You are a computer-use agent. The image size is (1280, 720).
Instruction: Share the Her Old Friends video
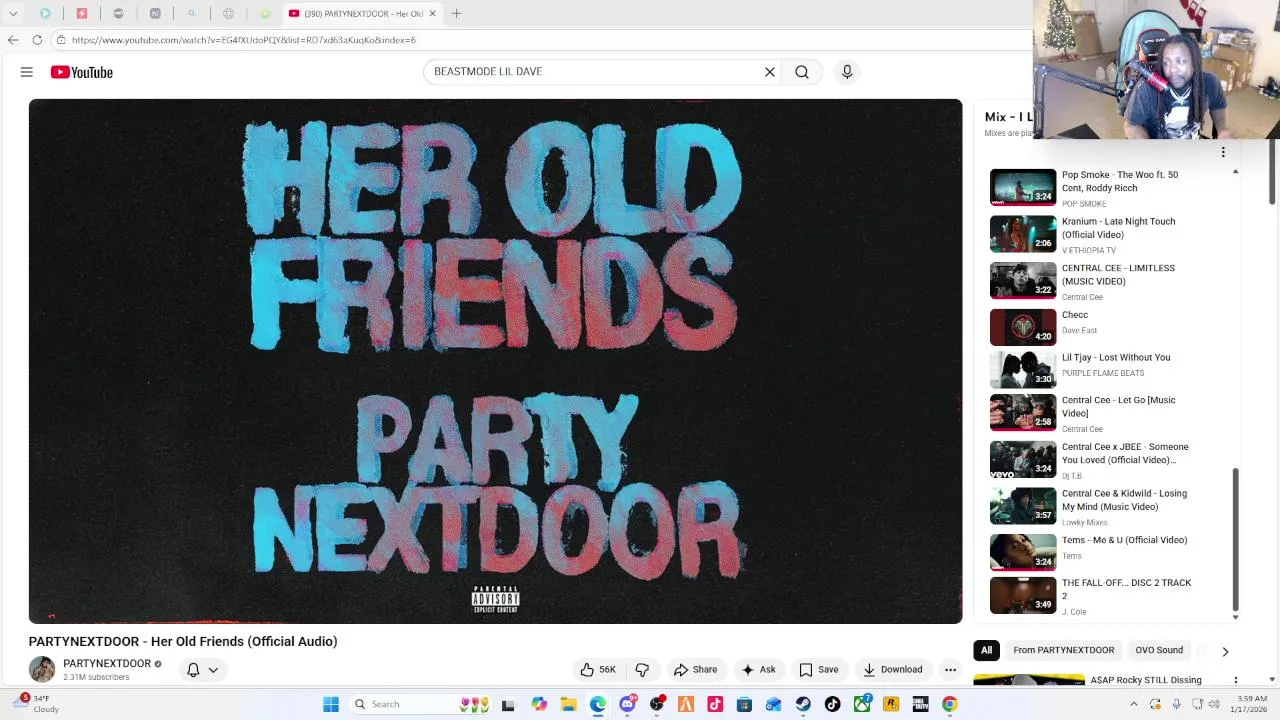pyautogui.click(x=695, y=670)
